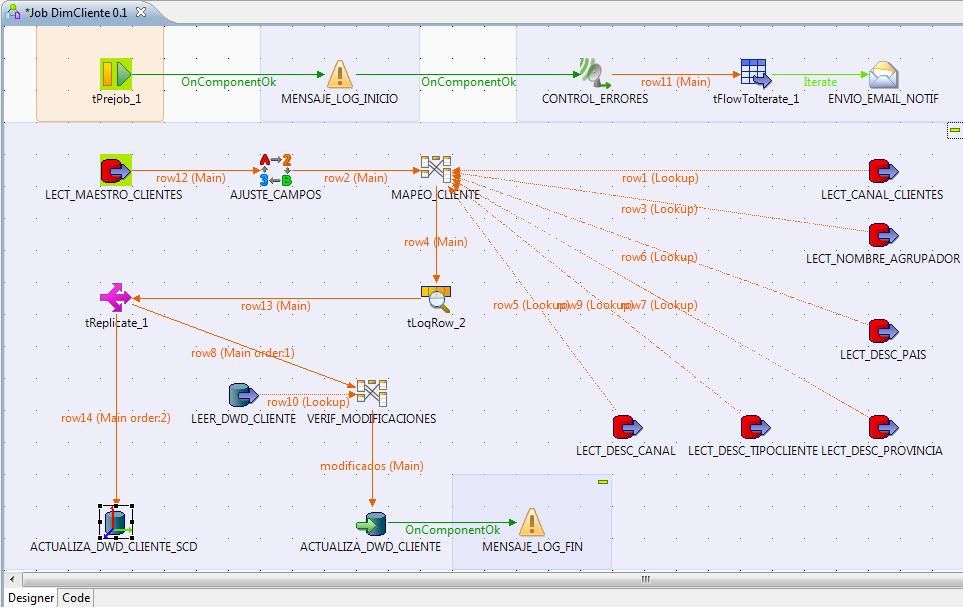Select OnComponentOk link after tPrejob_1
Viewport: 963px width, 613px height.
pos(228,82)
